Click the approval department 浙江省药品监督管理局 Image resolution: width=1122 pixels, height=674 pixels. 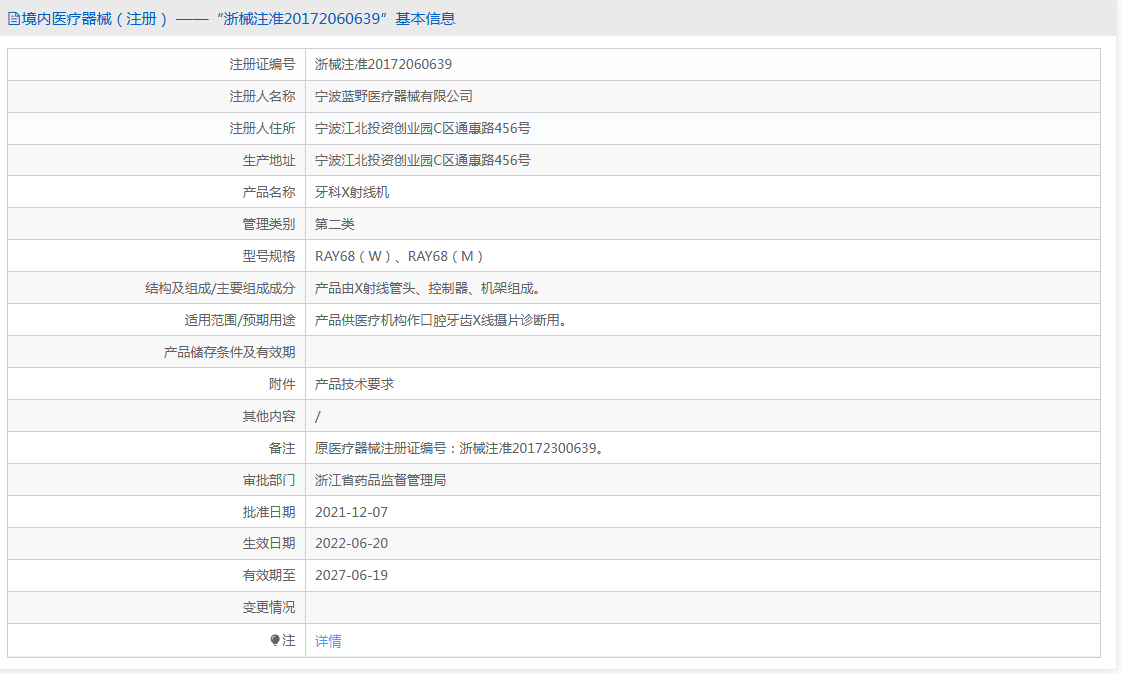click(381, 481)
